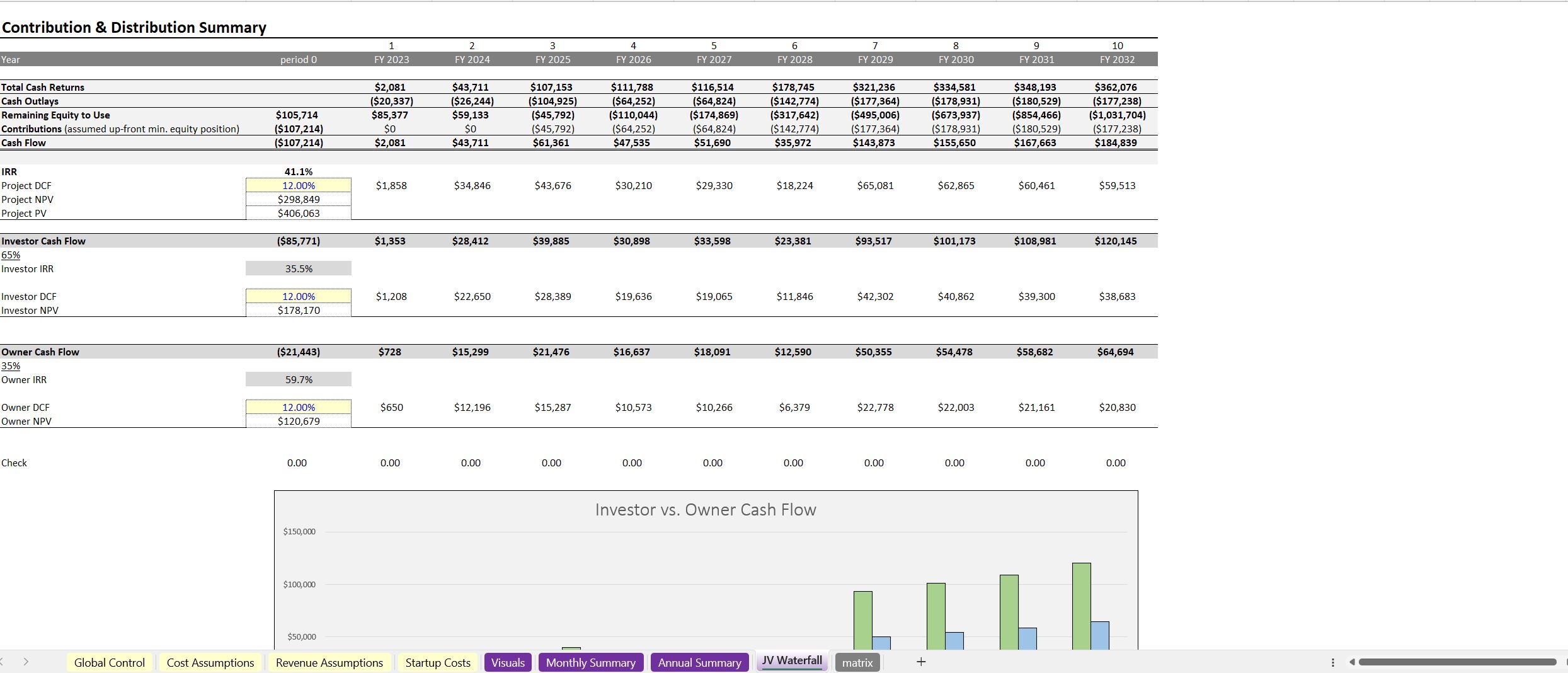Open the sheet tab options dots
1568x673 pixels.
point(1332,662)
